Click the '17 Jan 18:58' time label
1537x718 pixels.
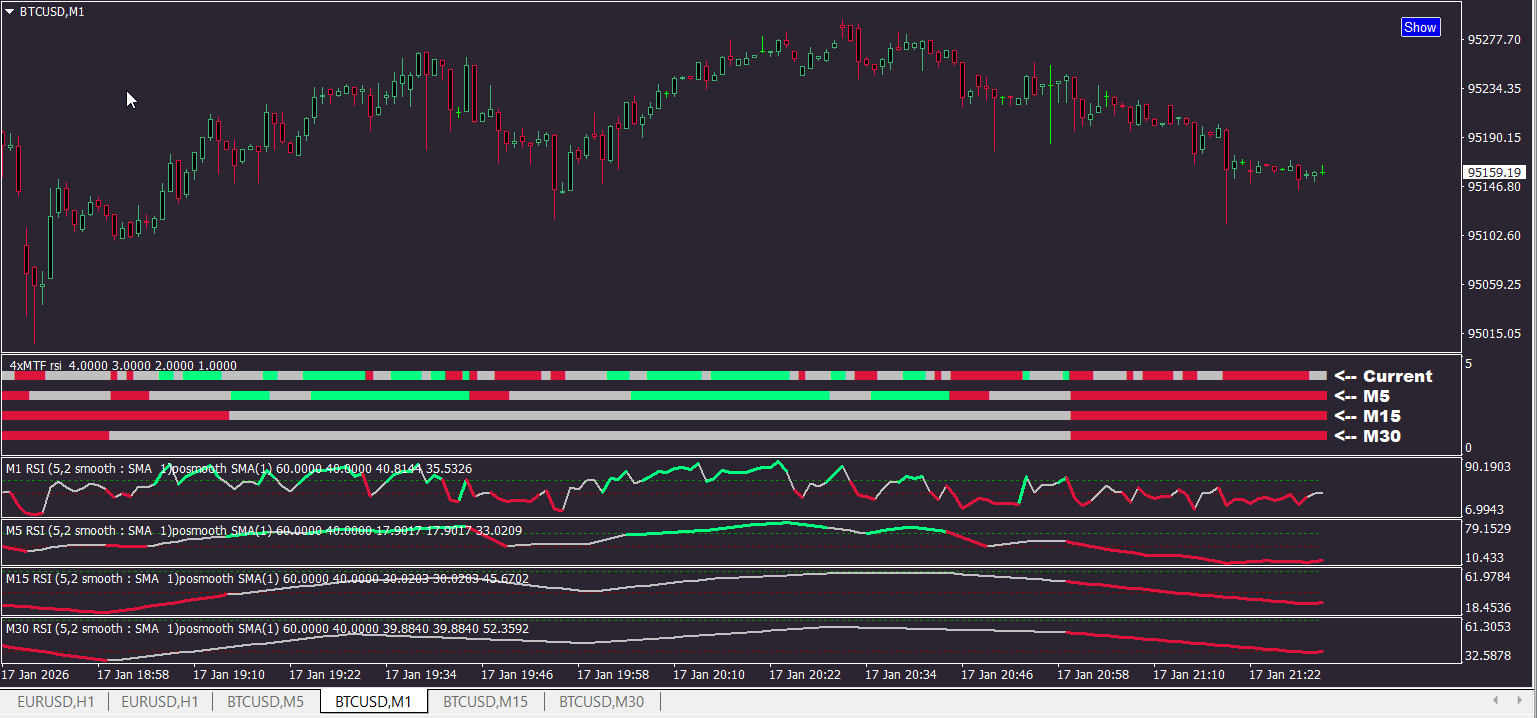tap(133, 675)
